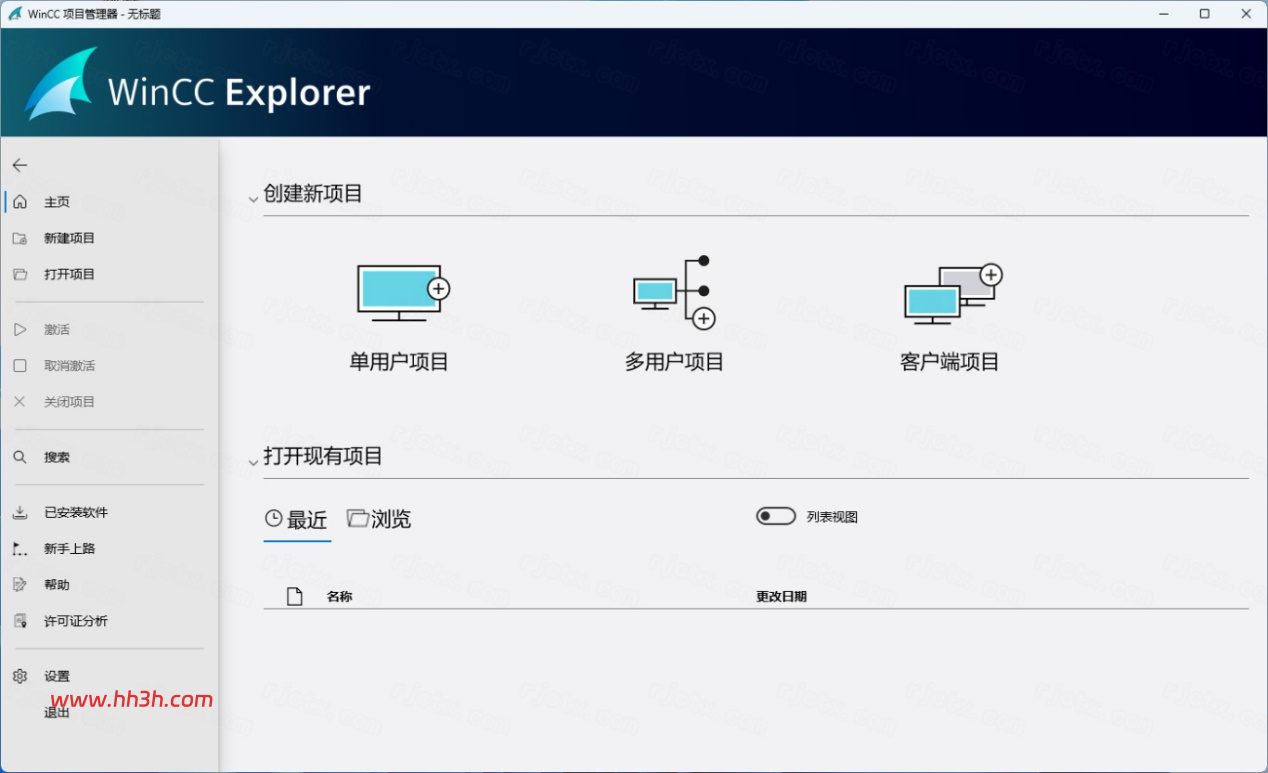Click the back arrow in sidebar
Screen dimensions: 1268x773
point(20,165)
